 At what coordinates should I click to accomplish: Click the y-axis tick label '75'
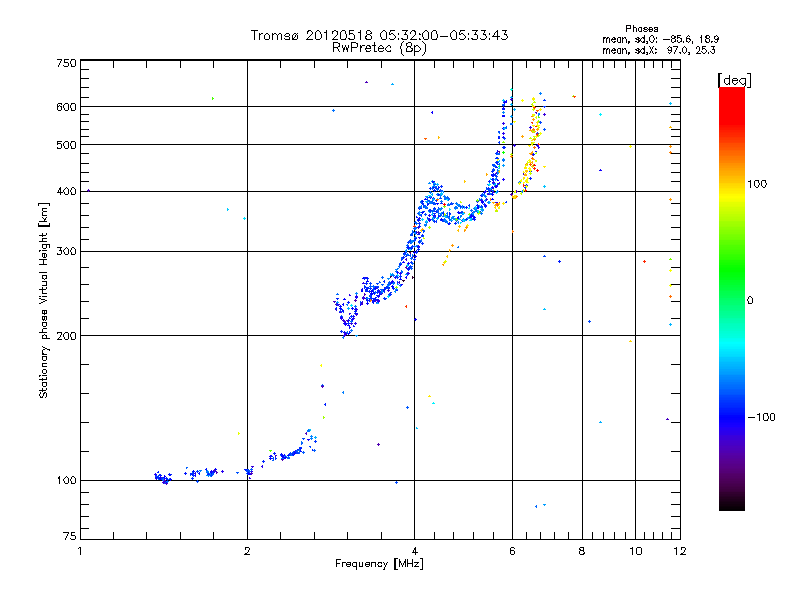tap(70, 536)
